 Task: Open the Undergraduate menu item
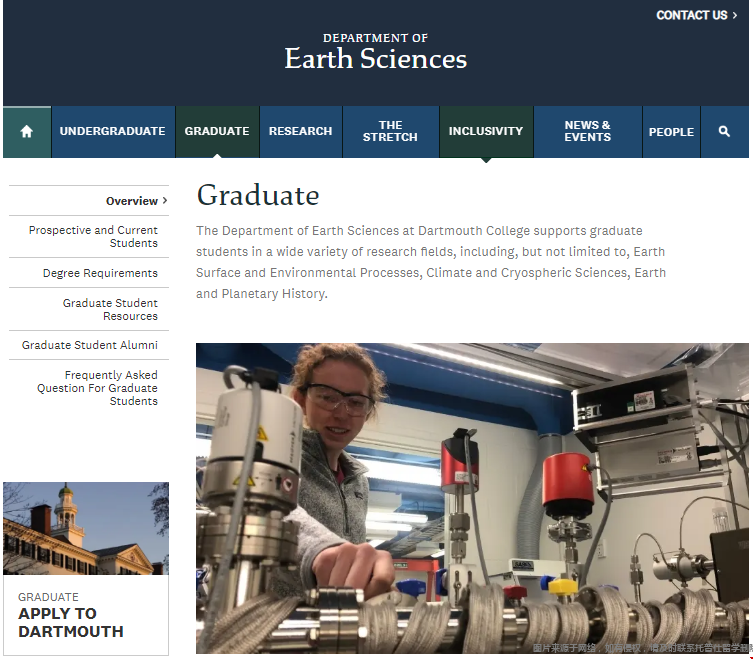[x=112, y=132]
